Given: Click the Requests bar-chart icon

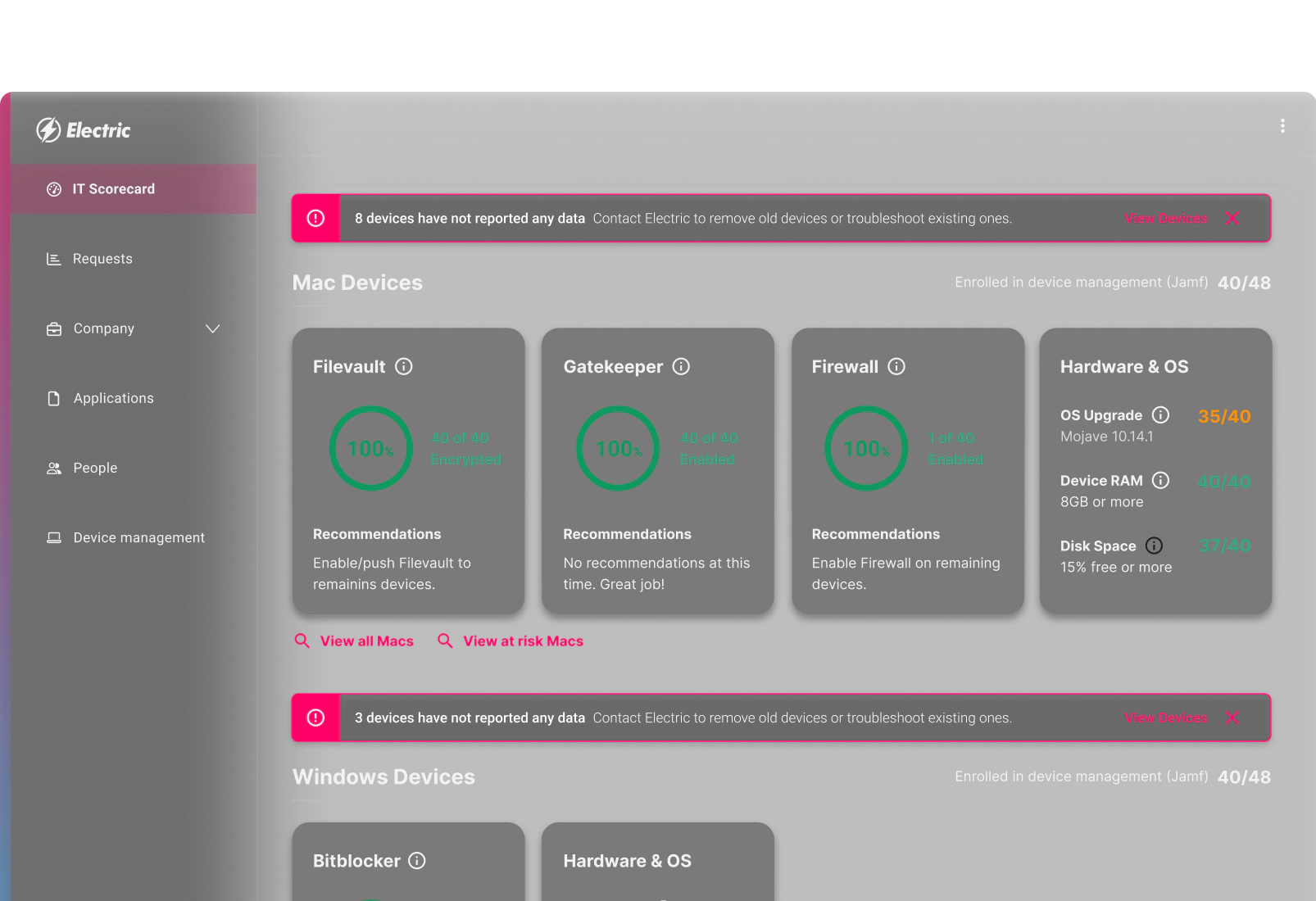Looking at the screenshot, I should [x=53, y=259].
